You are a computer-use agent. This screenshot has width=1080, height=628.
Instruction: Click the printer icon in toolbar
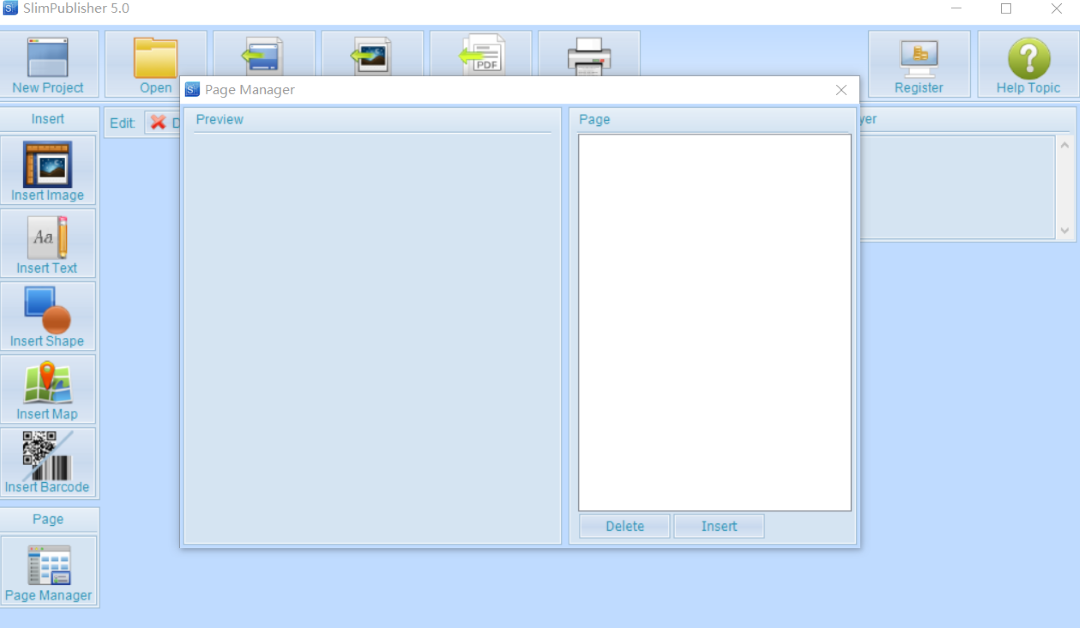coord(588,54)
